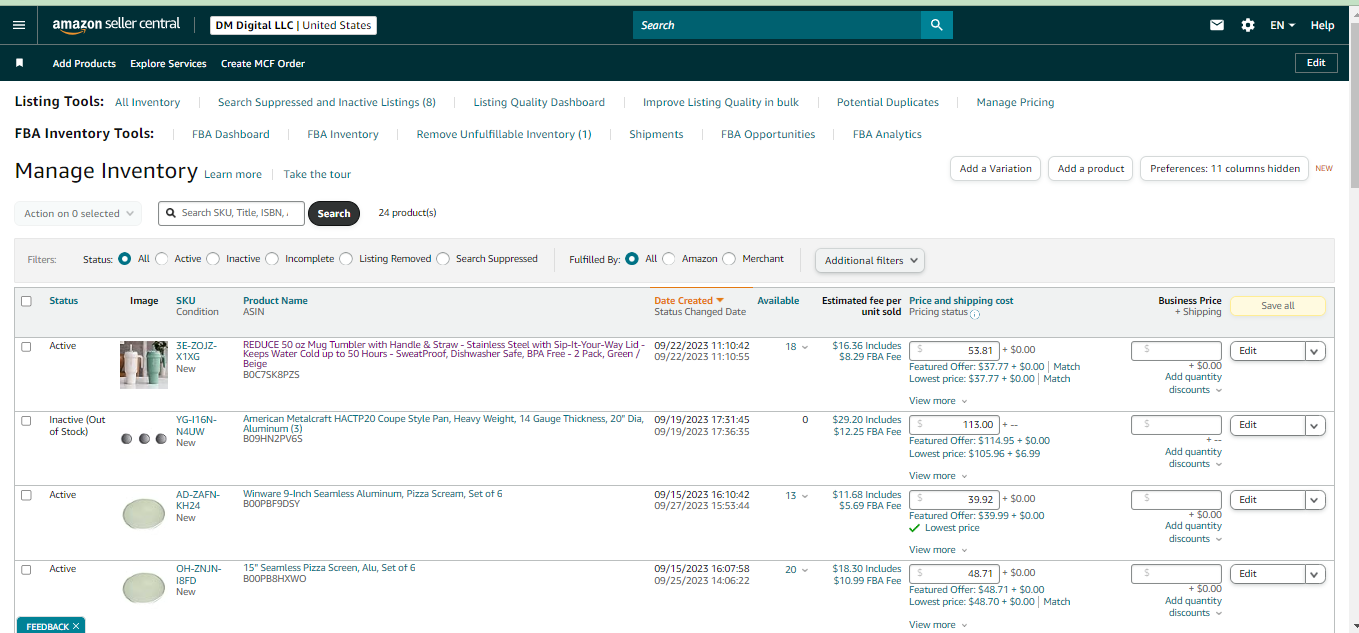Image resolution: width=1359 pixels, height=633 pixels.
Task: Click Add quantity discounts for REDUCE Mug row
Action: [1193, 383]
